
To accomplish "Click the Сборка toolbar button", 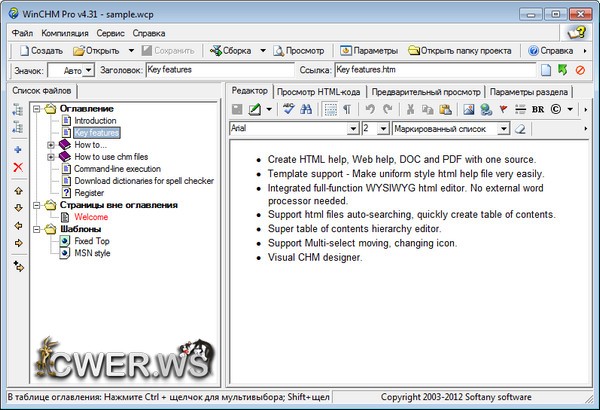I will 231,51.
